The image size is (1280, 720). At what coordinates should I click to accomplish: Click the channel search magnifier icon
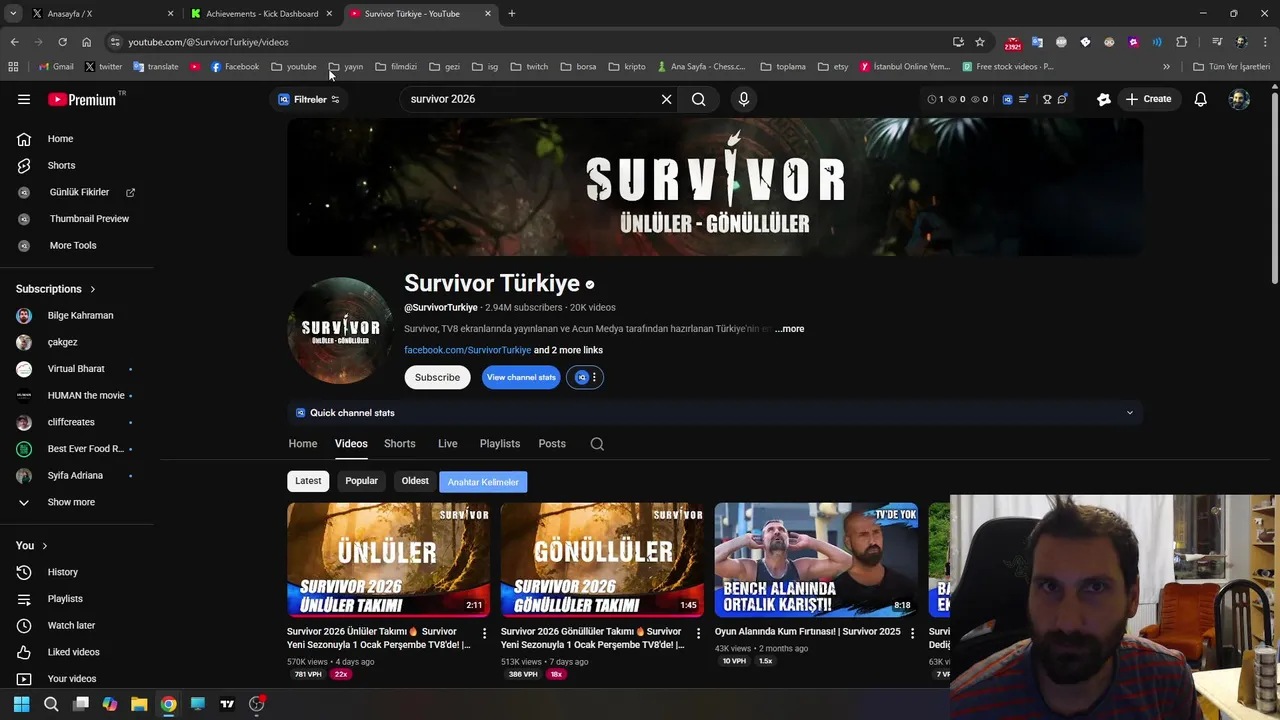click(x=597, y=444)
